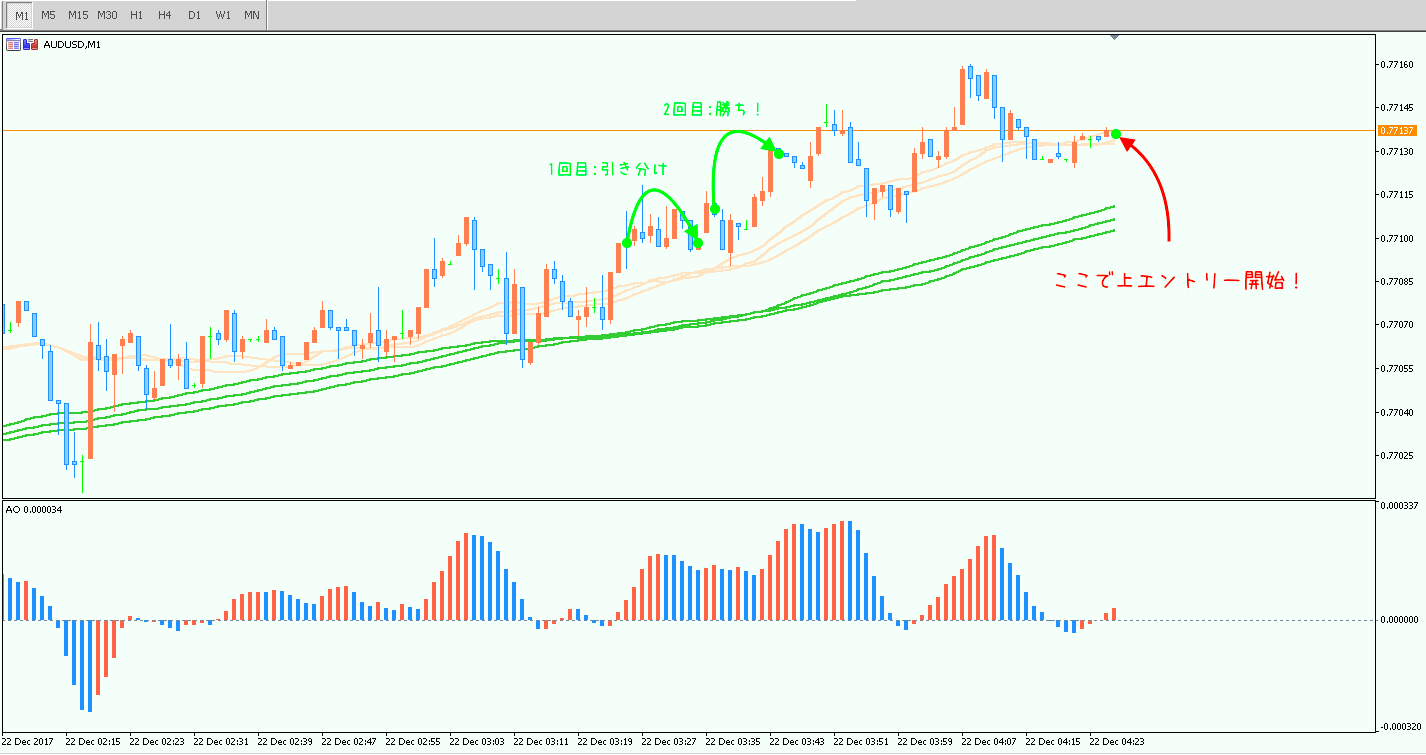Click the orange 0.77137 current price label
Screen dimensions: 1426x755
coord(1395,131)
